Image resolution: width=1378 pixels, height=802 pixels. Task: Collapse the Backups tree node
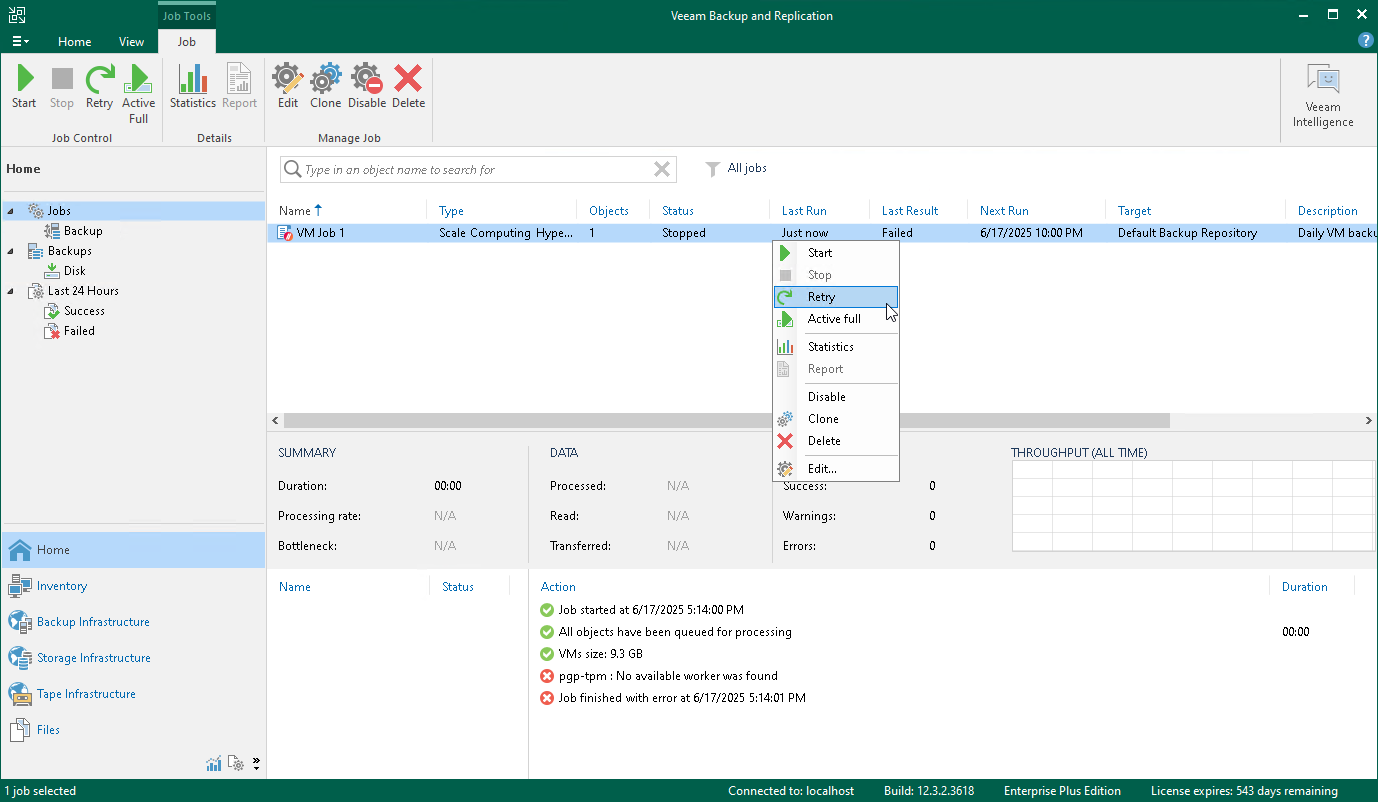(12, 251)
